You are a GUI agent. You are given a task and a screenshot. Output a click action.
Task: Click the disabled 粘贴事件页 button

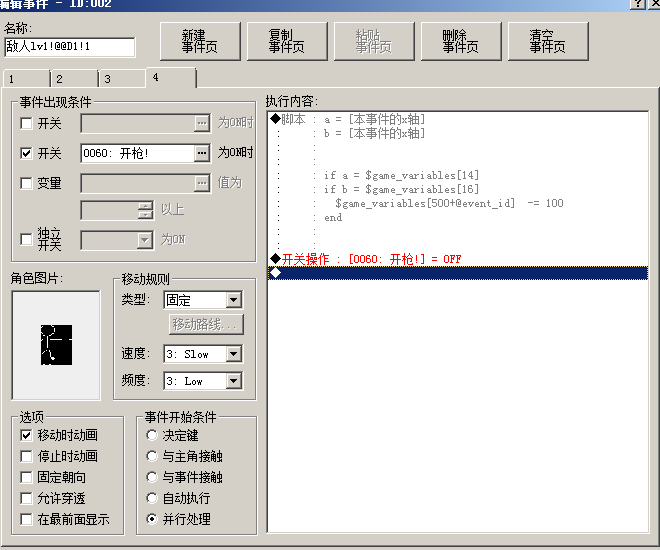tap(374, 41)
